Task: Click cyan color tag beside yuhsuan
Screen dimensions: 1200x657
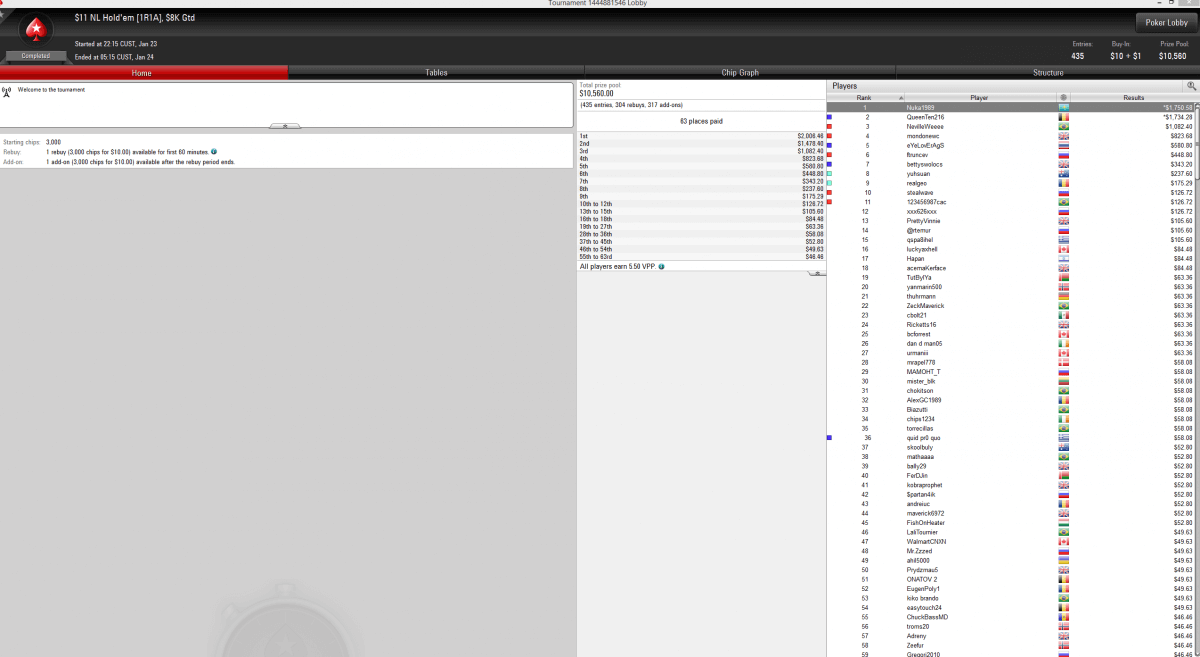Action: [x=829, y=174]
